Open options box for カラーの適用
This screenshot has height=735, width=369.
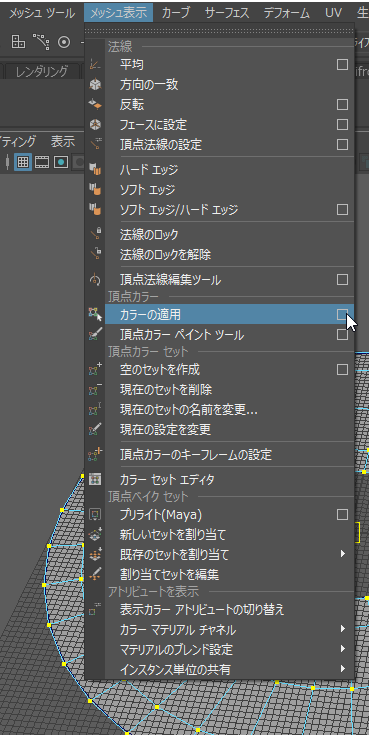pos(342,315)
